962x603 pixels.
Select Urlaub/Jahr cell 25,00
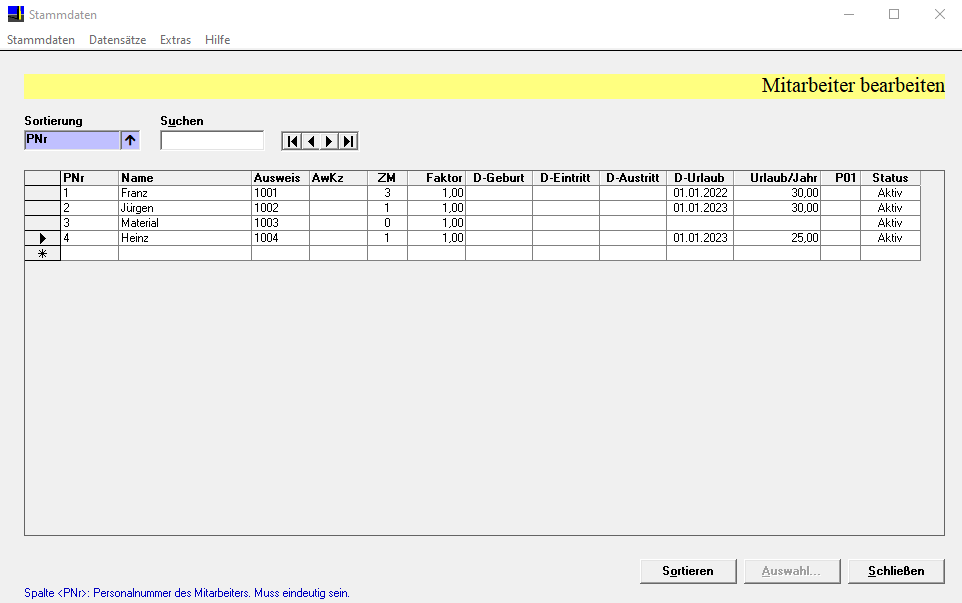pos(777,238)
